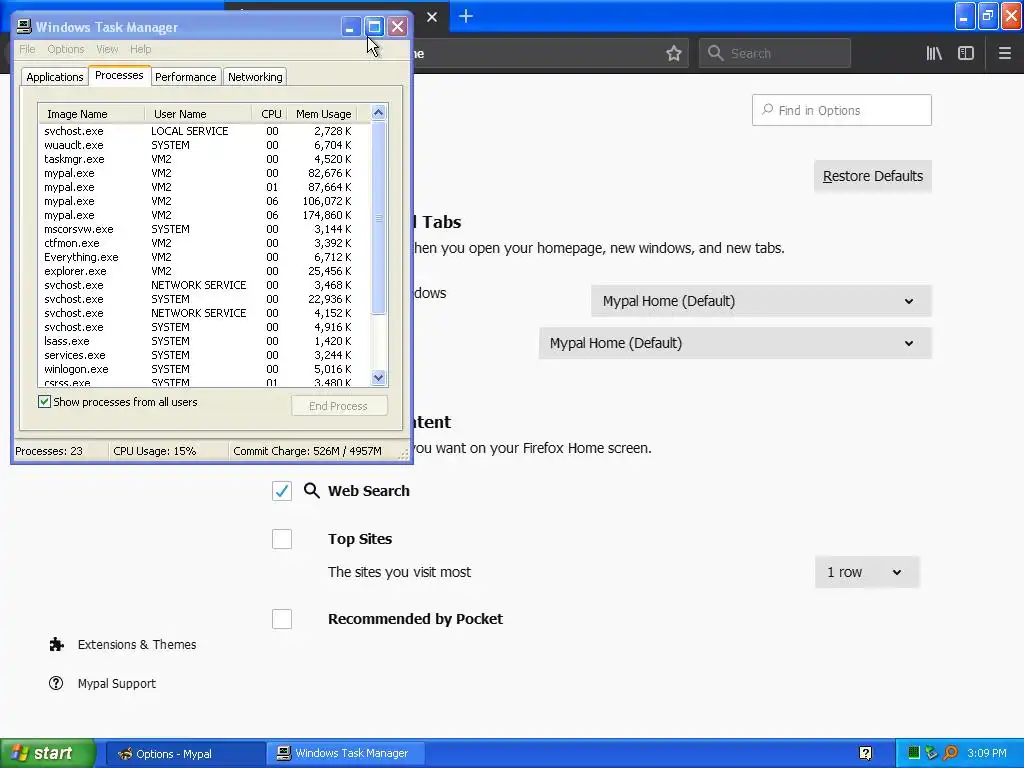The height and width of the screenshot is (768, 1024).
Task: Open the File menu in Task Manager
Action: [27, 49]
